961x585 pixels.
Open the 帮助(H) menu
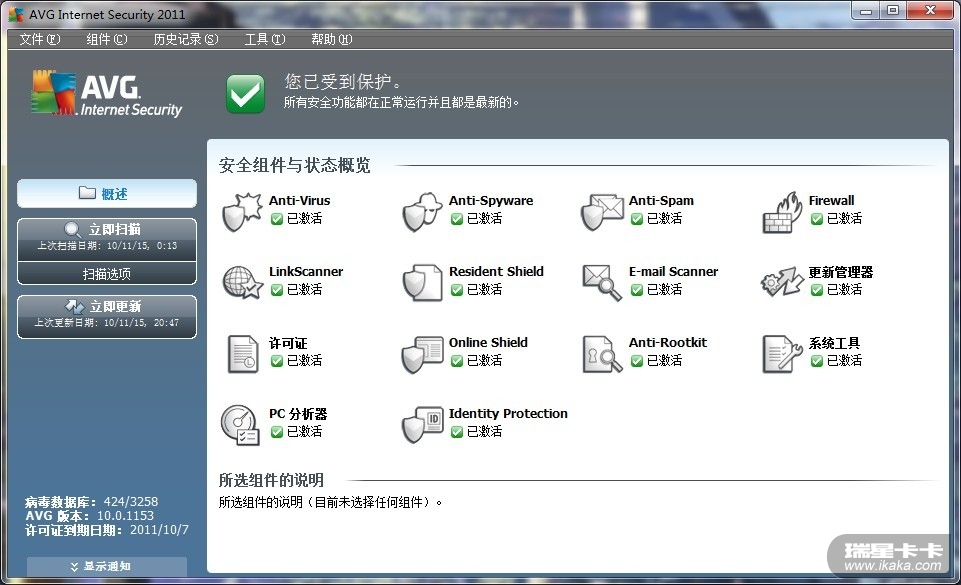(x=332, y=39)
